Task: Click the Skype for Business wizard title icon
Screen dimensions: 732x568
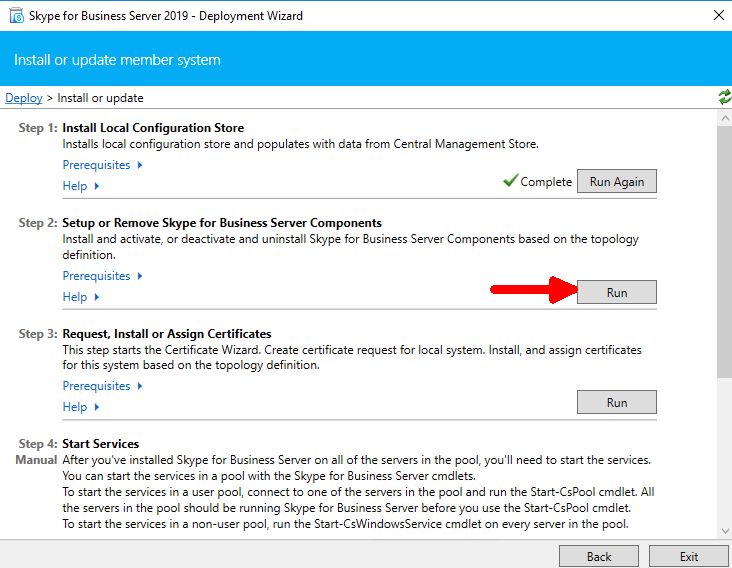Action: 16,15
